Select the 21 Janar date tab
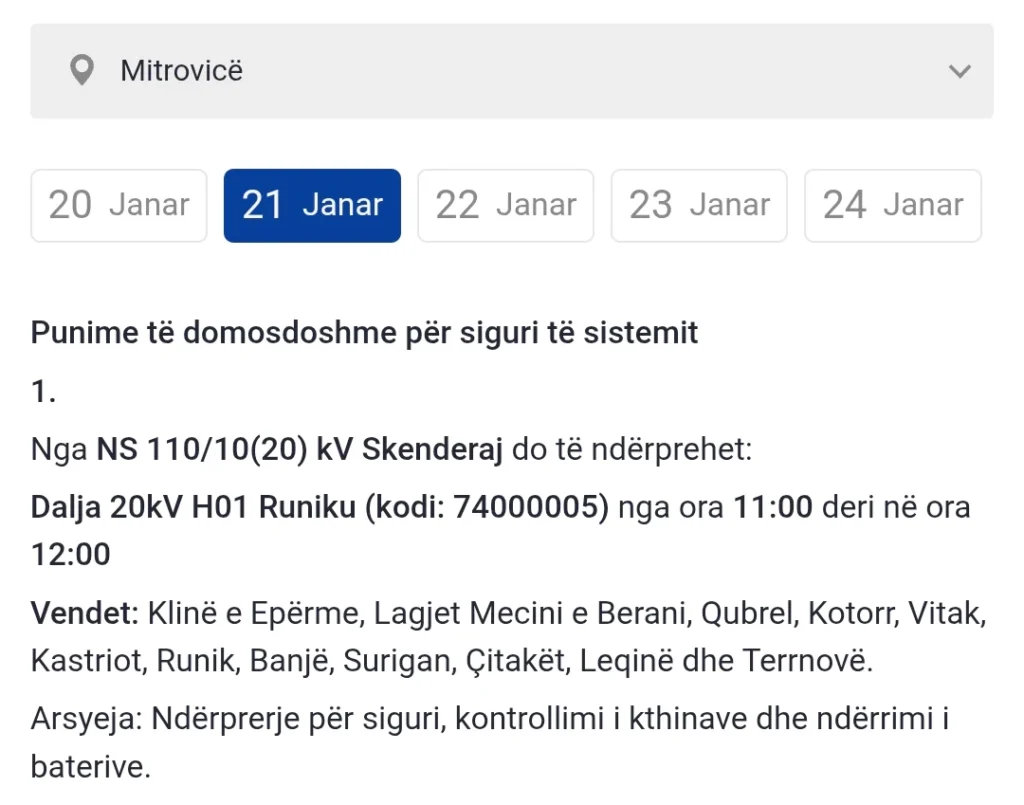Screen dimensions: 1024x805 click(x=312, y=205)
